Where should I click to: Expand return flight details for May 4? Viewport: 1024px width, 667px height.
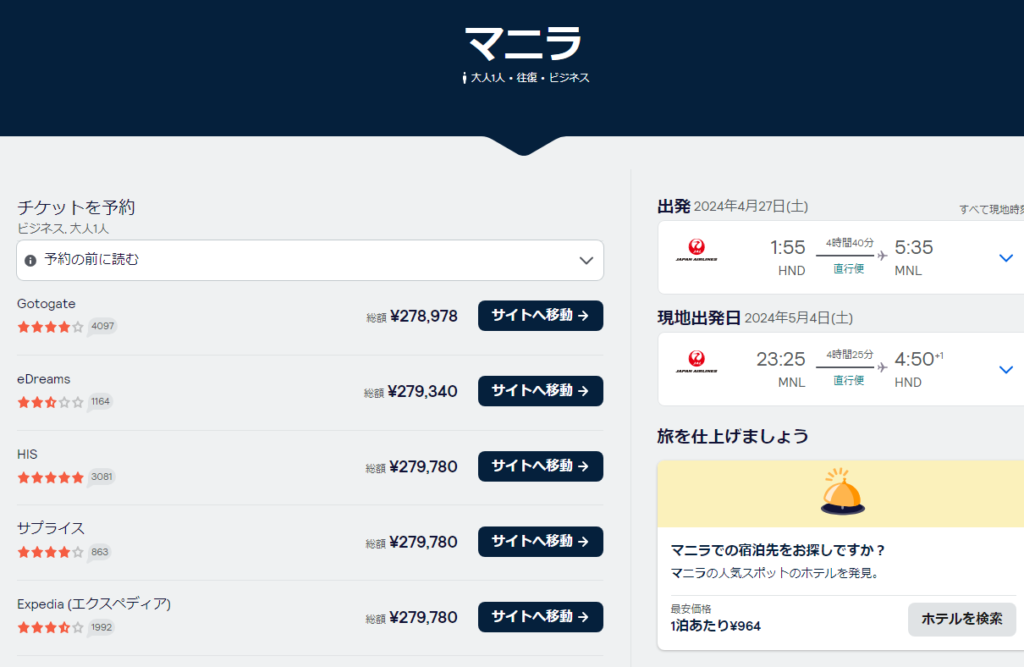[x=1006, y=370]
